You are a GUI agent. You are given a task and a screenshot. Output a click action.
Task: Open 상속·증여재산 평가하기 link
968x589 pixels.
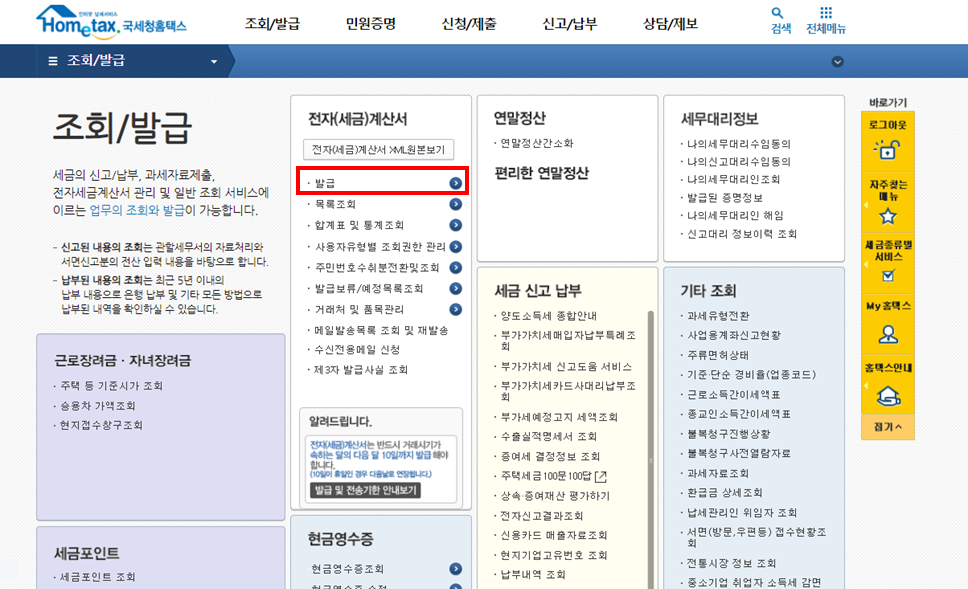click(x=555, y=496)
